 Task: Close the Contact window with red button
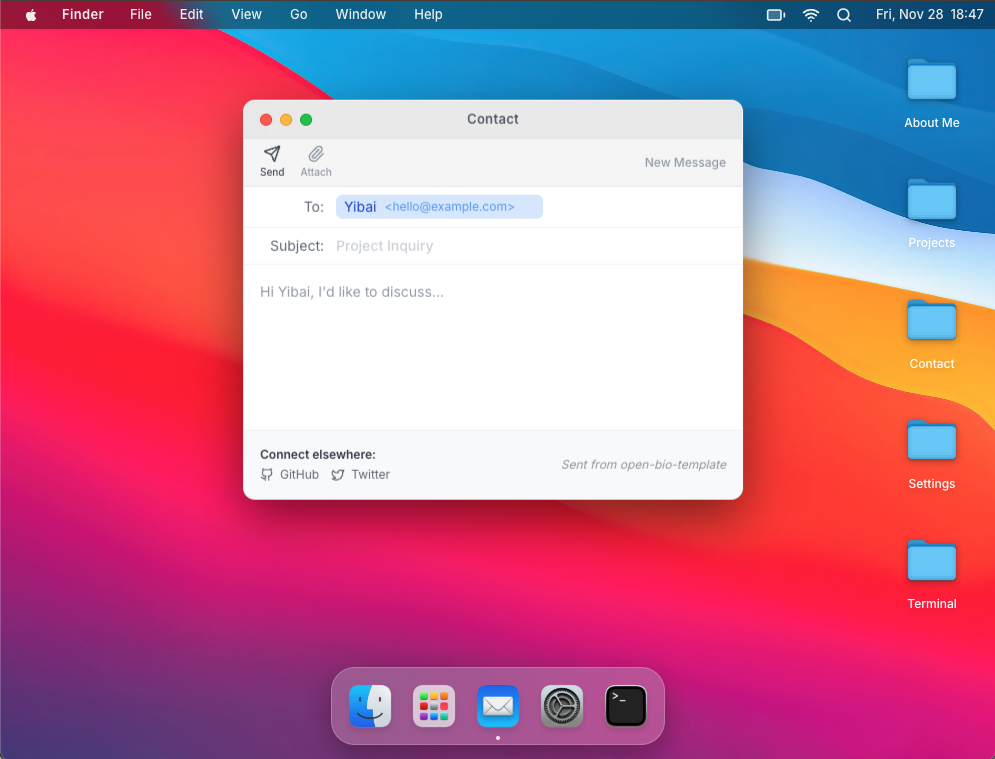click(266, 120)
